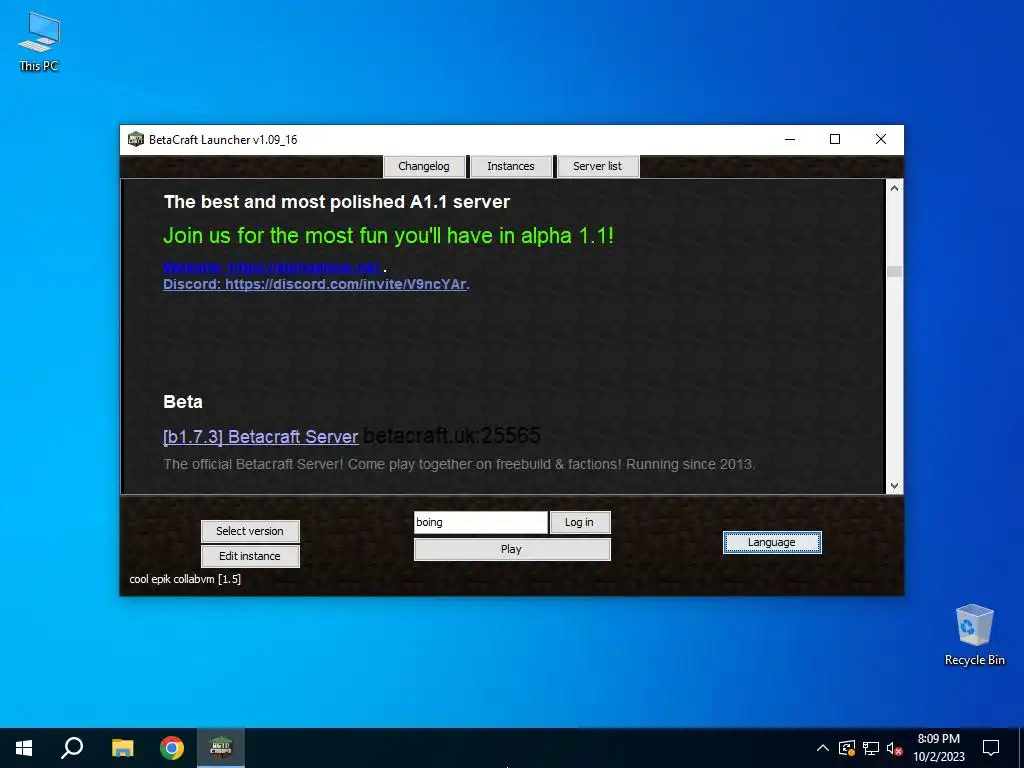Click the 'betacraft.uk:25565' server address

pos(452,436)
